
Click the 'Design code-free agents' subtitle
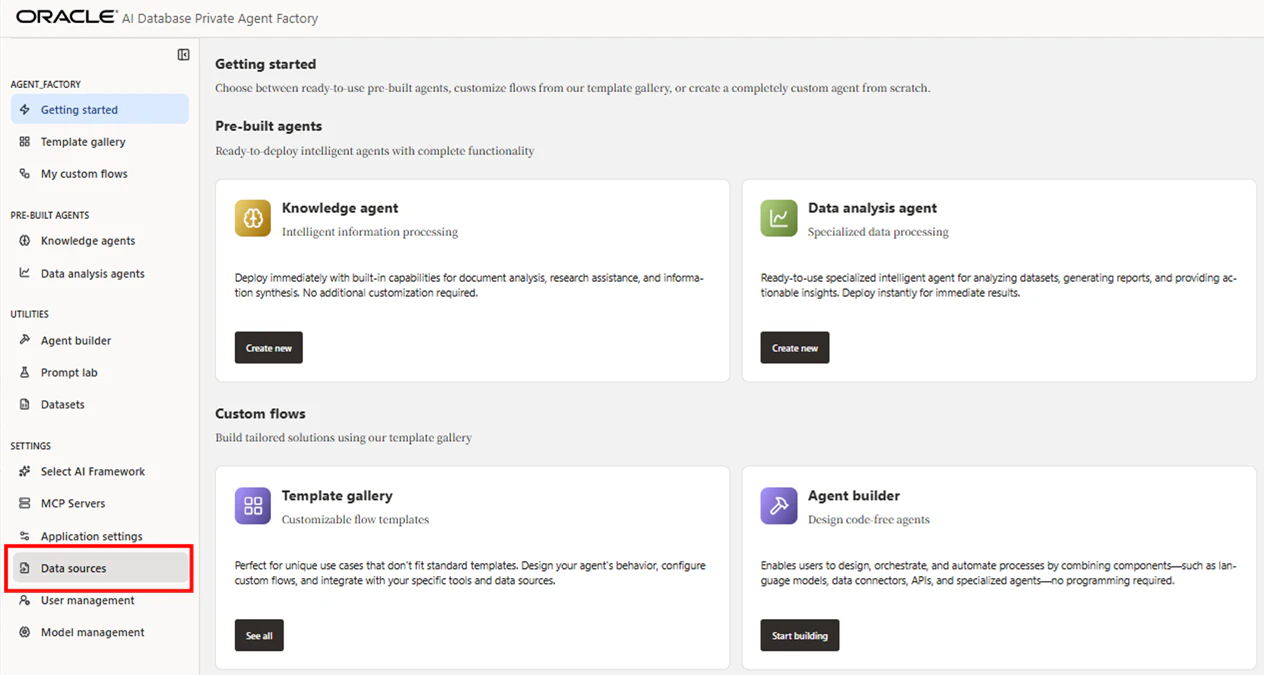click(869, 520)
